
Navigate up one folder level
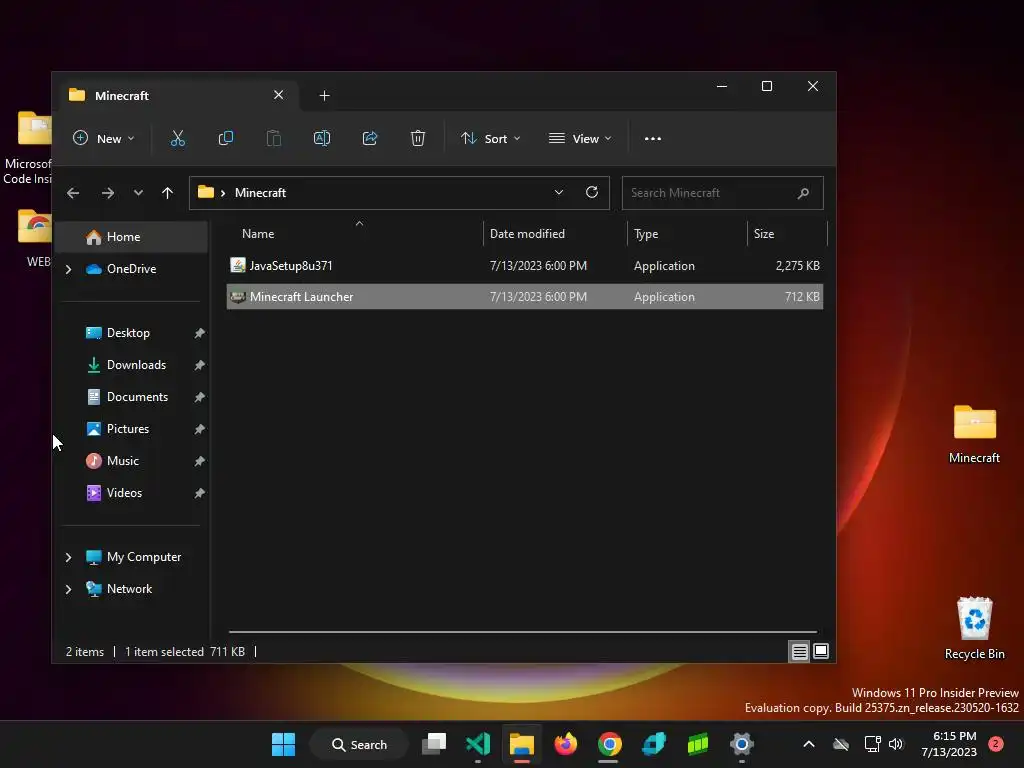[x=167, y=193]
